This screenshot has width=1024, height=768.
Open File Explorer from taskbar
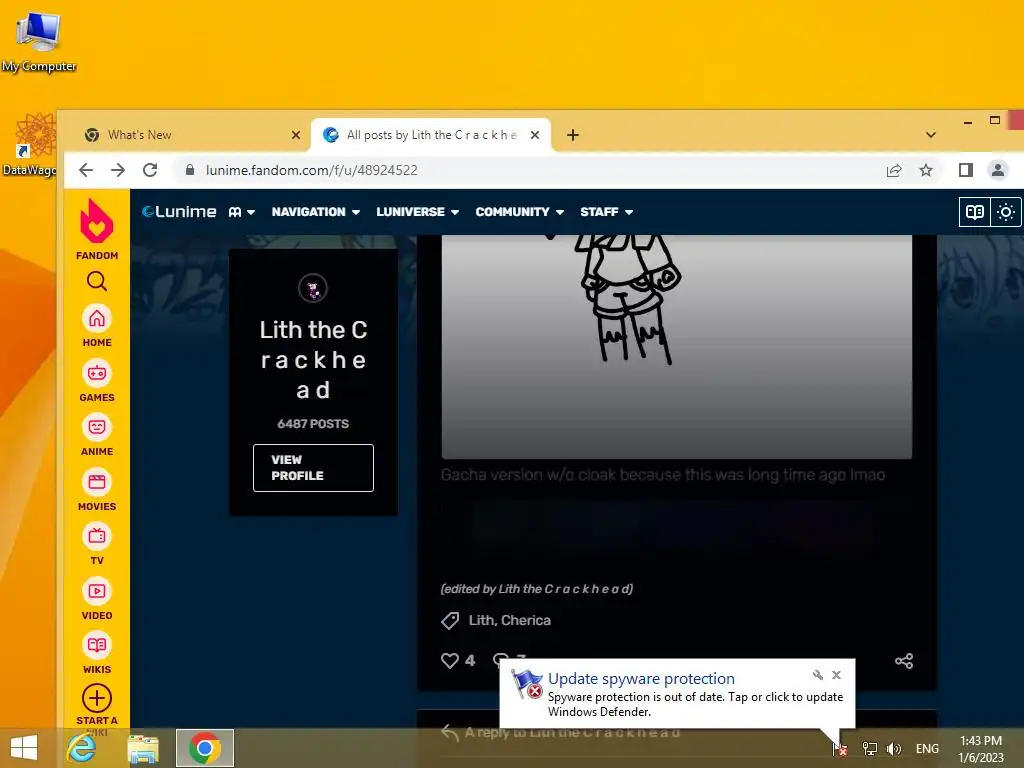tap(143, 748)
